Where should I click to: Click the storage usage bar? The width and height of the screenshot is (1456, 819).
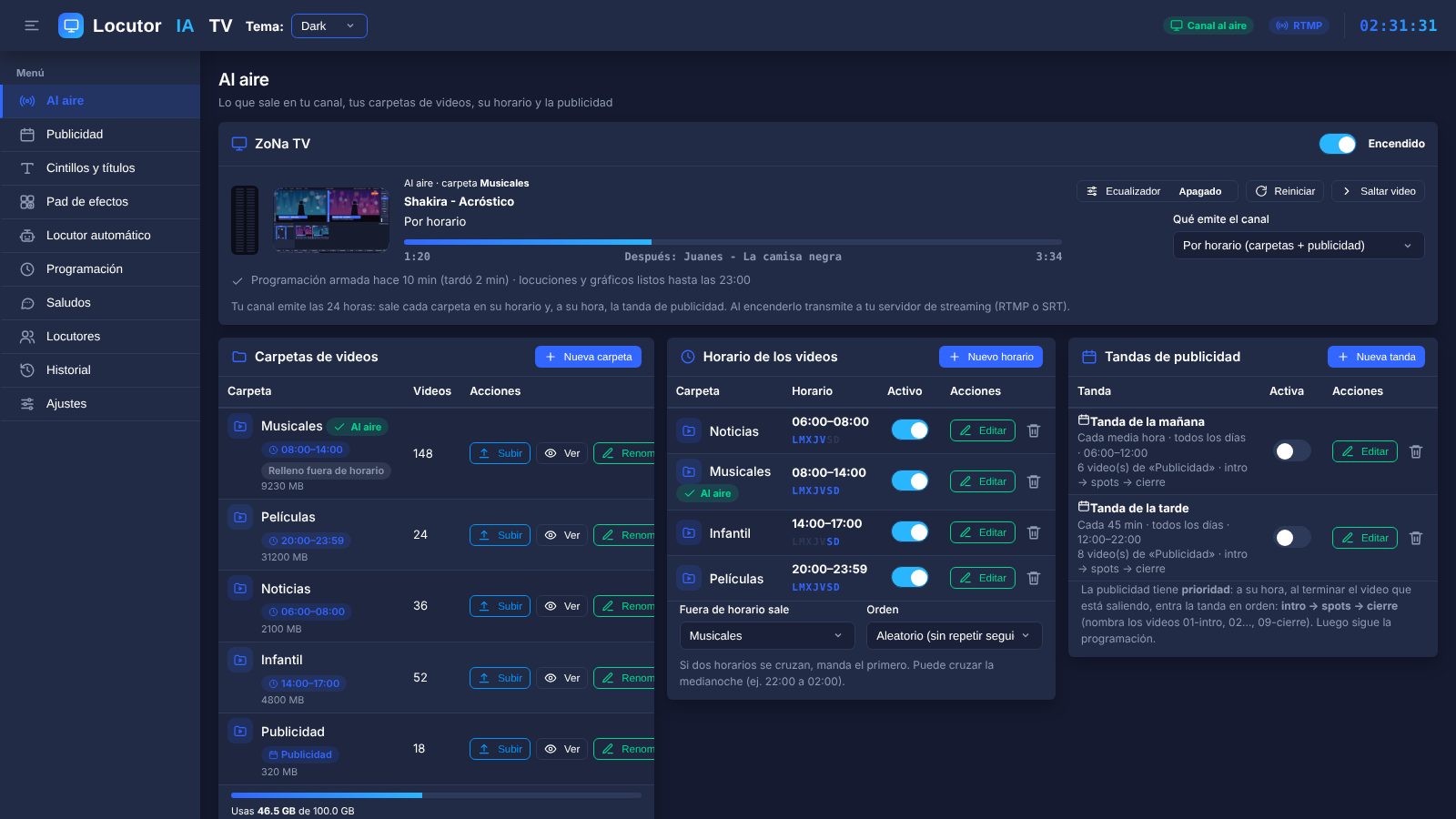(x=436, y=795)
